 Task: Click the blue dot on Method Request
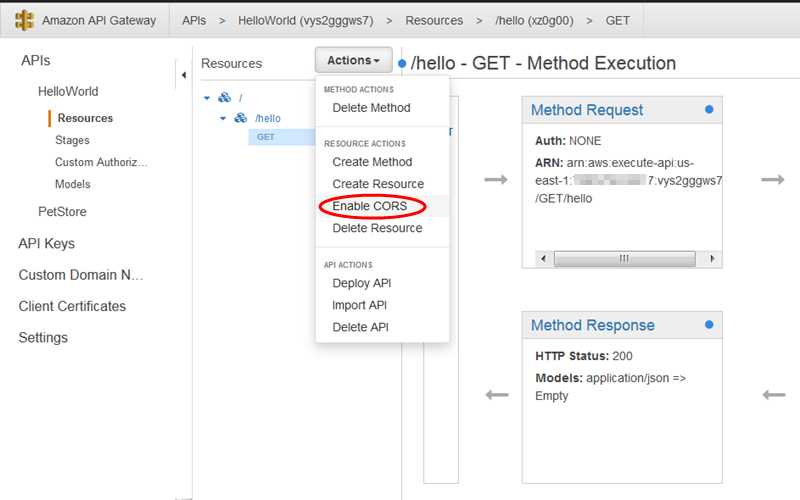[709, 109]
